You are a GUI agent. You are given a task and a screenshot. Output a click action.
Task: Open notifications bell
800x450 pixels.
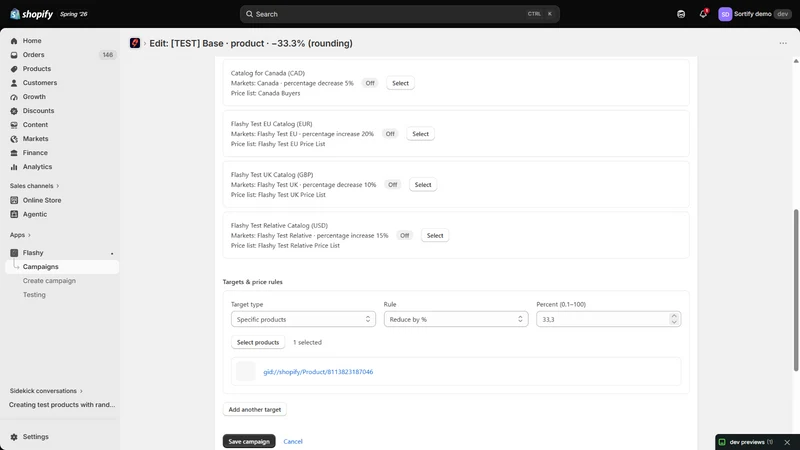point(703,14)
